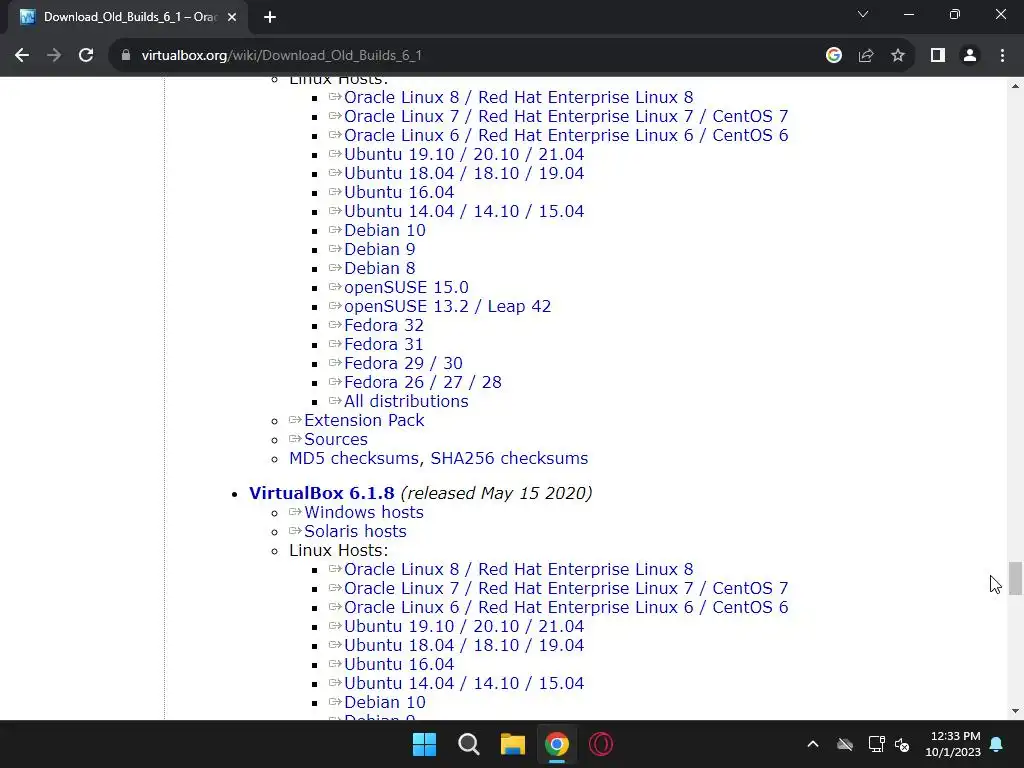Switch to Chrome in taskbar

[556, 744]
